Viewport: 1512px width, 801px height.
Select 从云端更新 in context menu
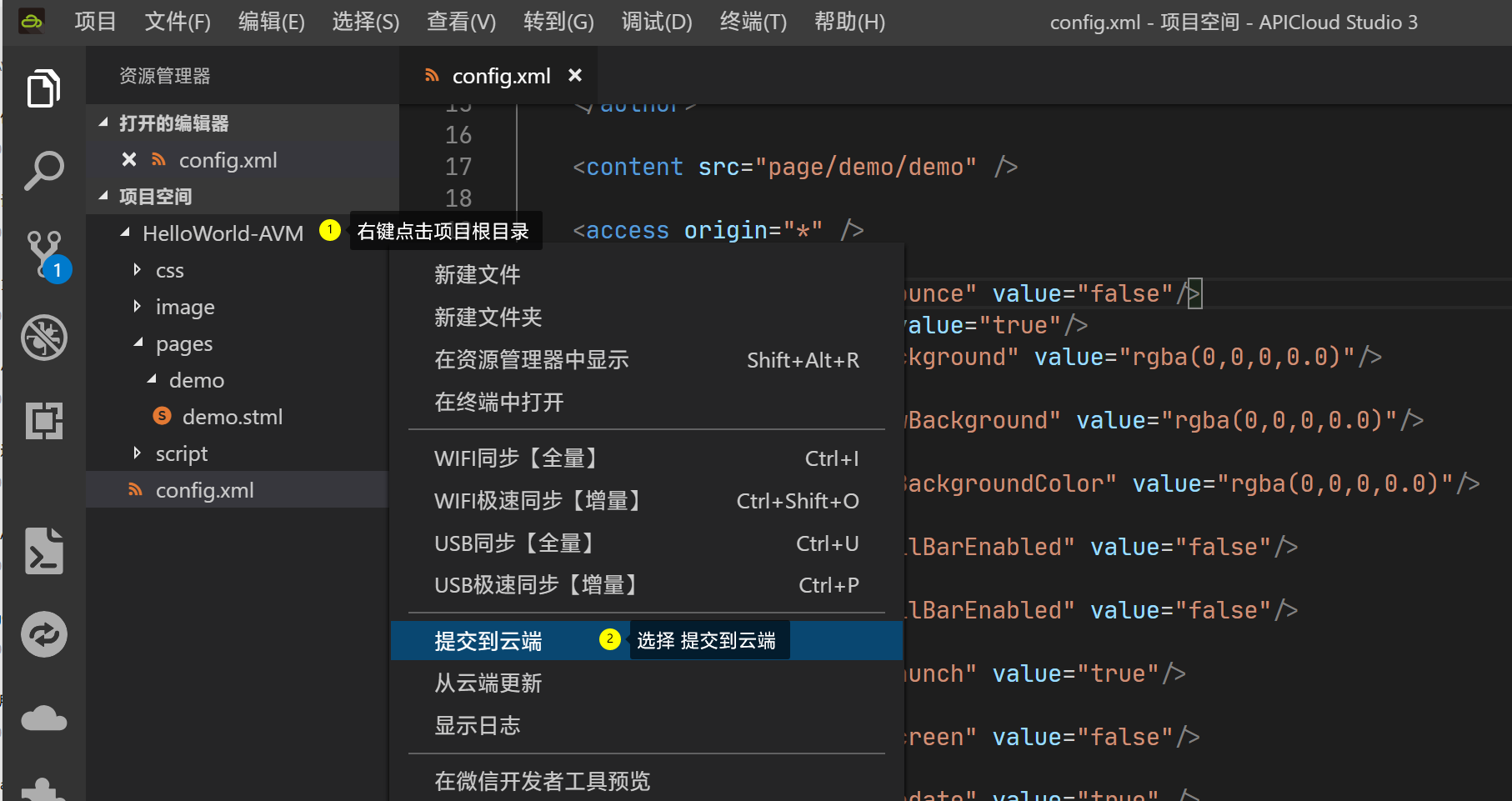coord(647,683)
